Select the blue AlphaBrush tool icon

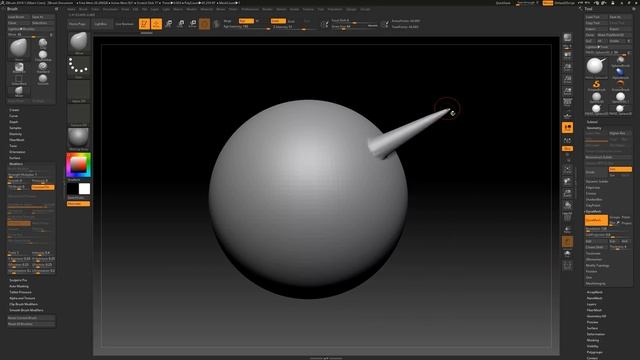click(620, 73)
